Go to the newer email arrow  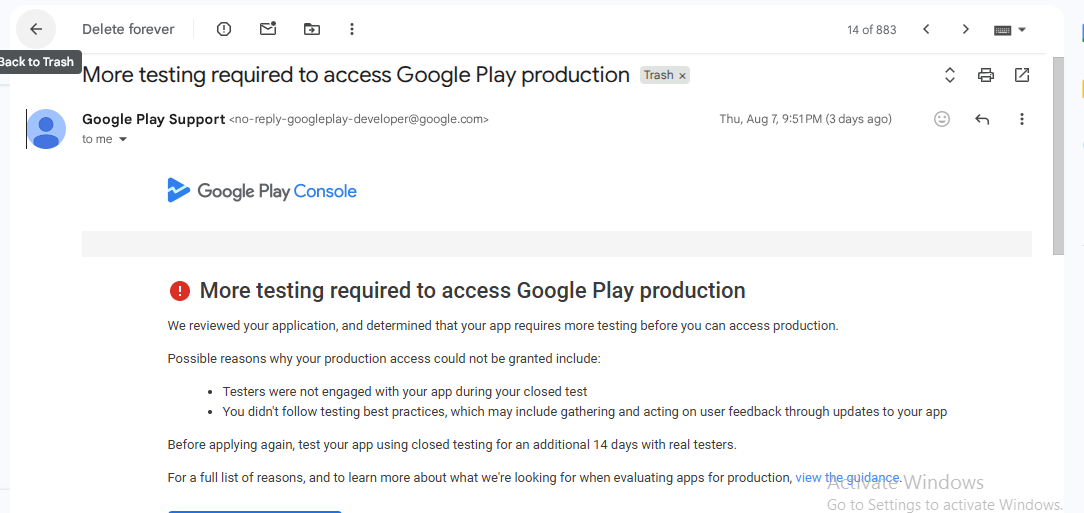pos(926,29)
